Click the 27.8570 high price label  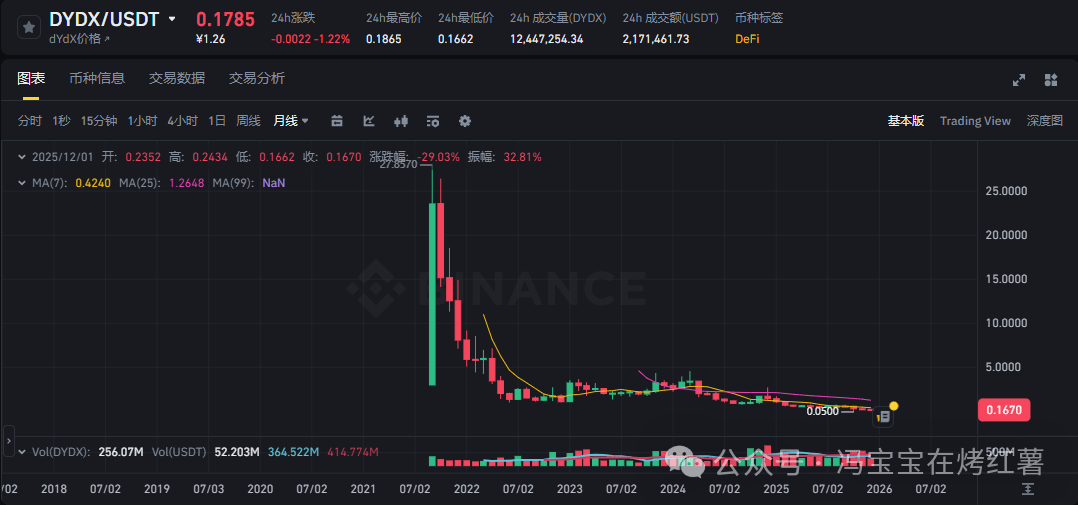399,165
